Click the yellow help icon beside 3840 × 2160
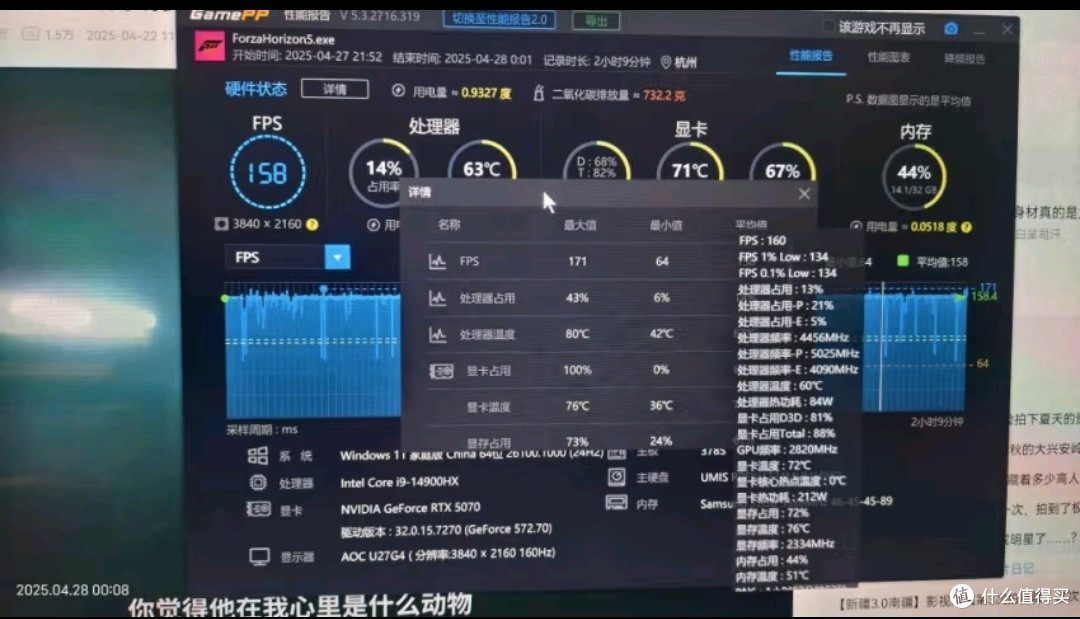Screen dimensions: 1080x619 click(x=312, y=224)
